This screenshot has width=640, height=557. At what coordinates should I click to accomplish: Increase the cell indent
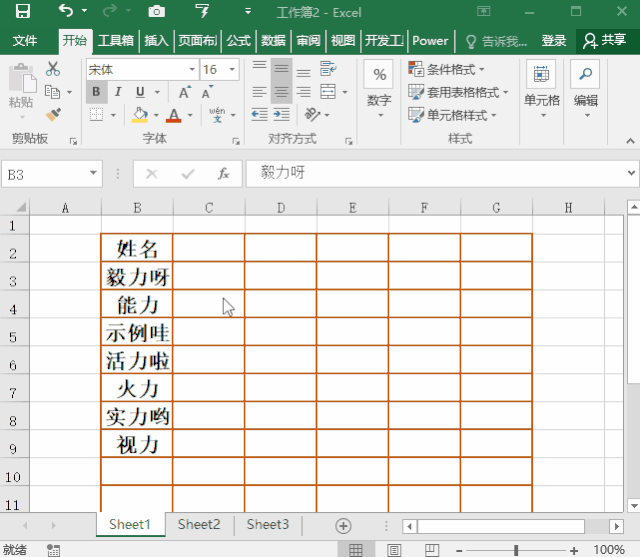tap(281, 115)
